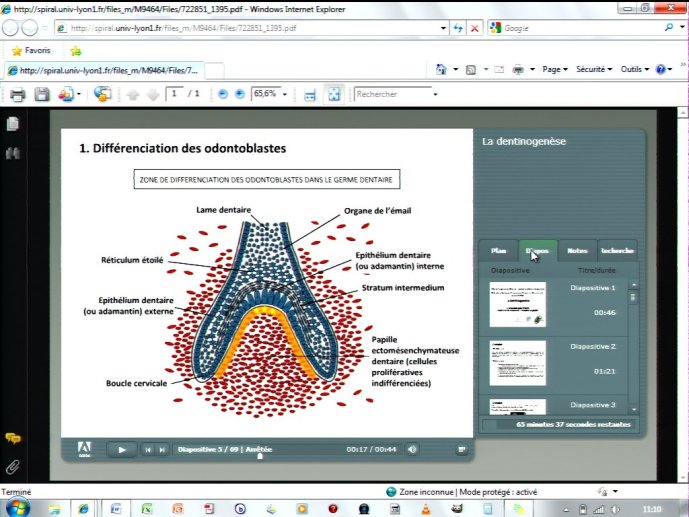Expand the IE print dropdown arrow

532,69
